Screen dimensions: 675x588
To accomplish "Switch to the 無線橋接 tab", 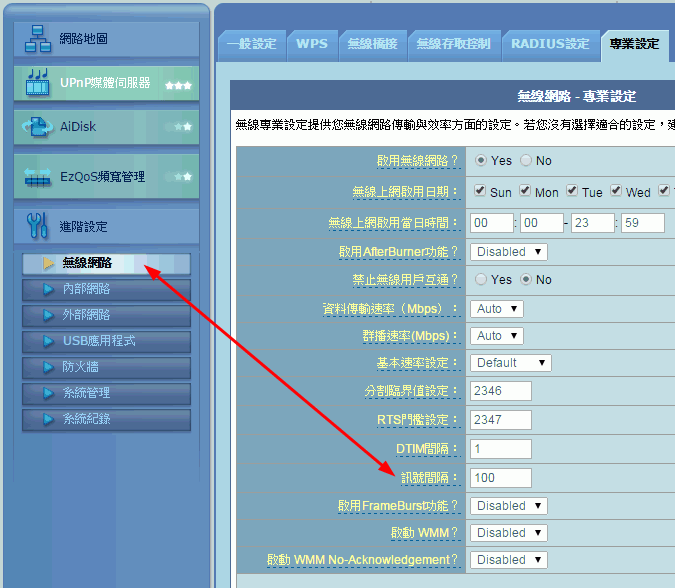I will tap(372, 44).
